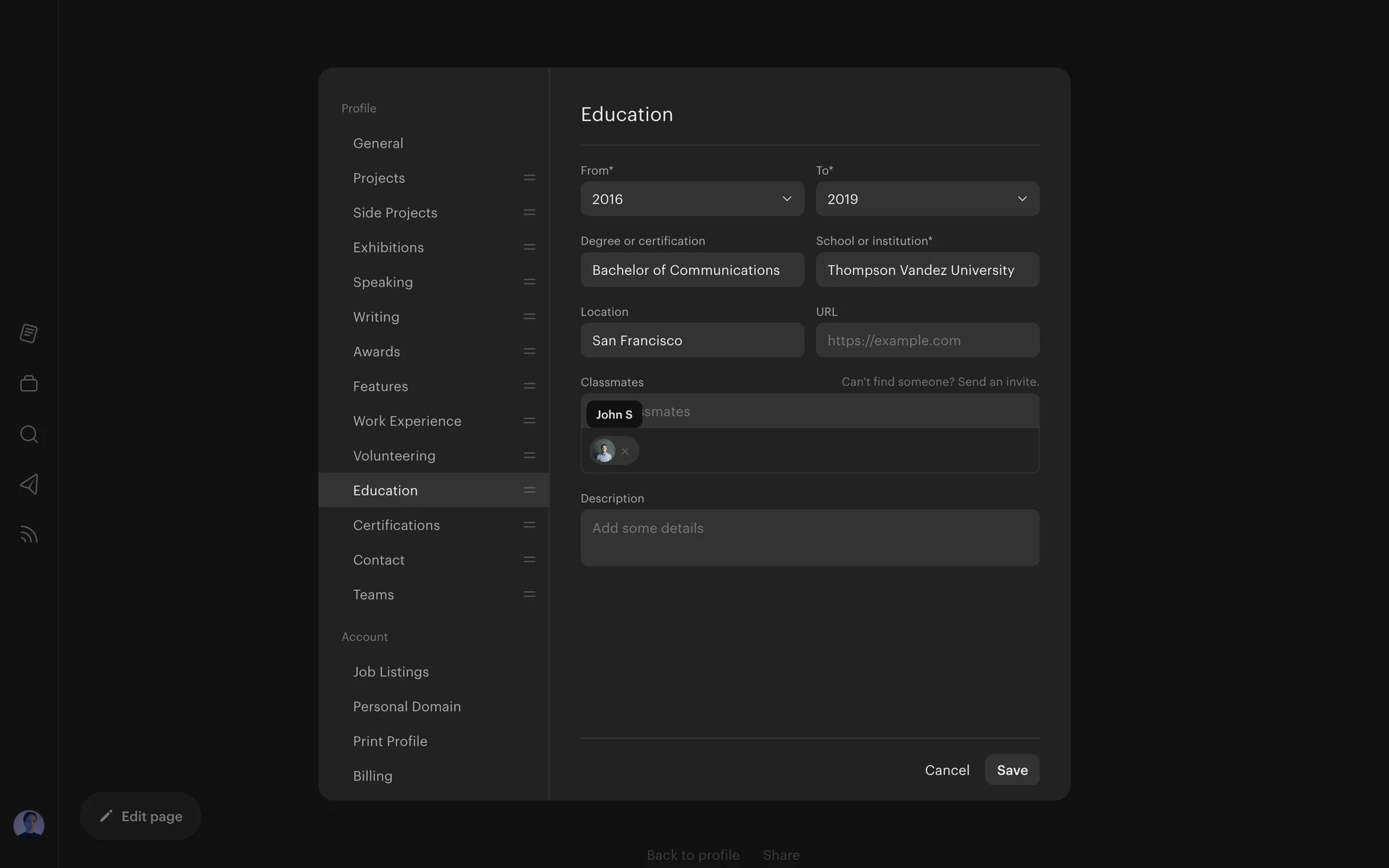The image size is (1389, 868).
Task: Click the briefcase jobs icon
Action: click(29, 383)
